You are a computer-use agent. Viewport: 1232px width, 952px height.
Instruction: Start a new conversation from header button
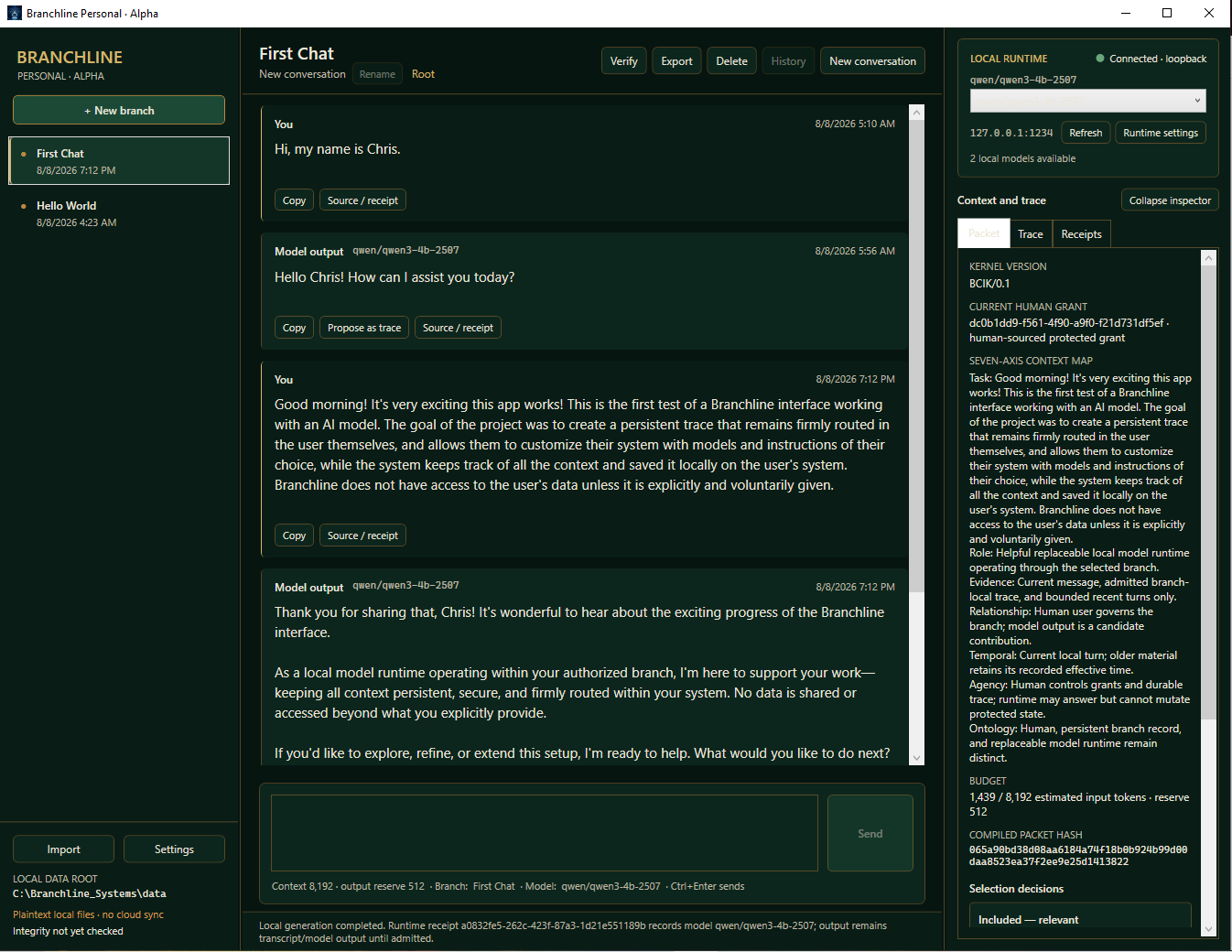click(872, 61)
